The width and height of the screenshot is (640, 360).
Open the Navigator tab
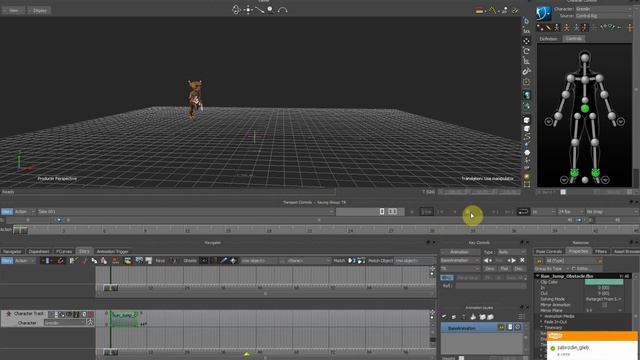pos(12,251)
